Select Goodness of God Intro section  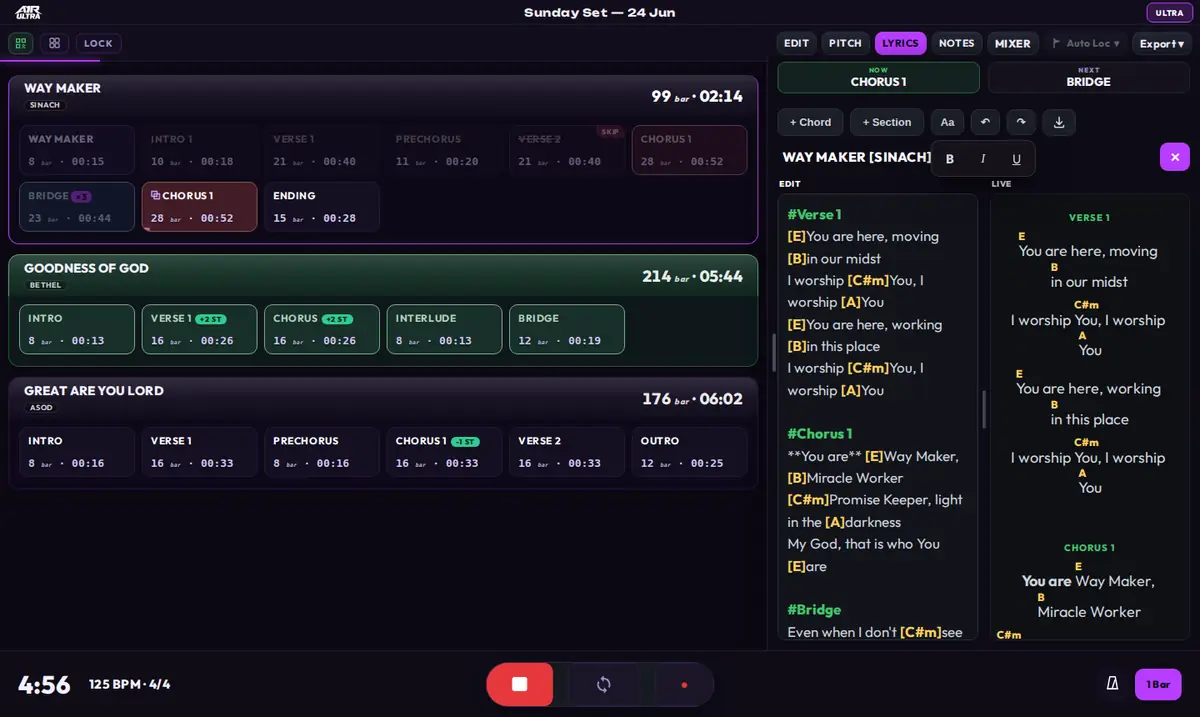click(77, 329)
